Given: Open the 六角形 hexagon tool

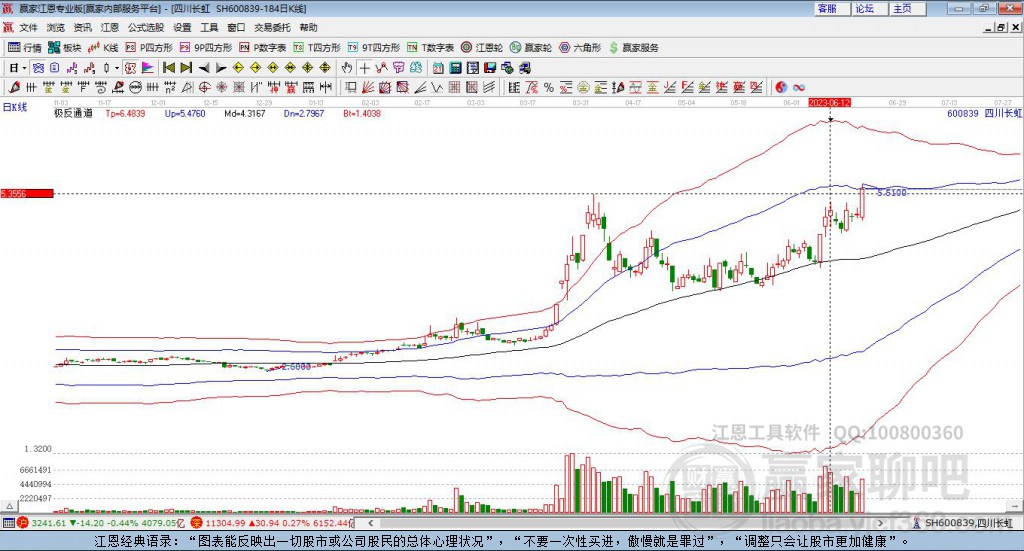Looking at the screenshot, I should [579, 47].
